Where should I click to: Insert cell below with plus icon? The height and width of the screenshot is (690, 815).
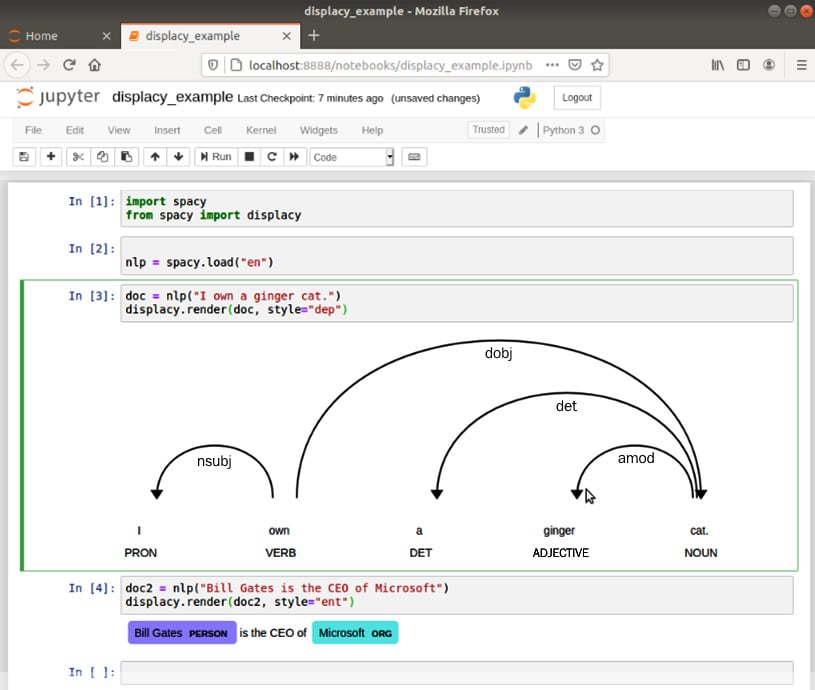coord(51,157)
